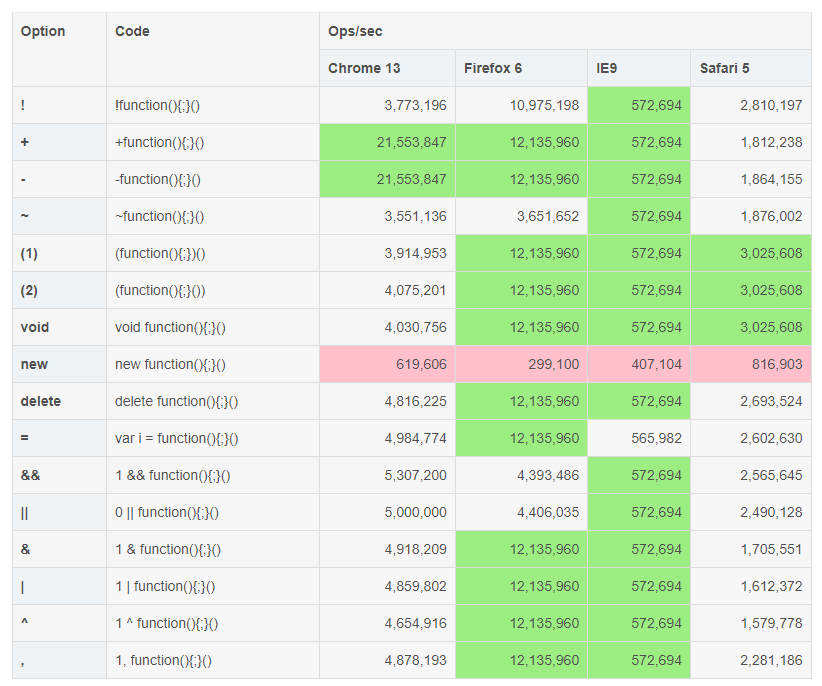Screen dimensions: 822x686
Task: Click the Ops/sec header cell
Action: point(355,31)
